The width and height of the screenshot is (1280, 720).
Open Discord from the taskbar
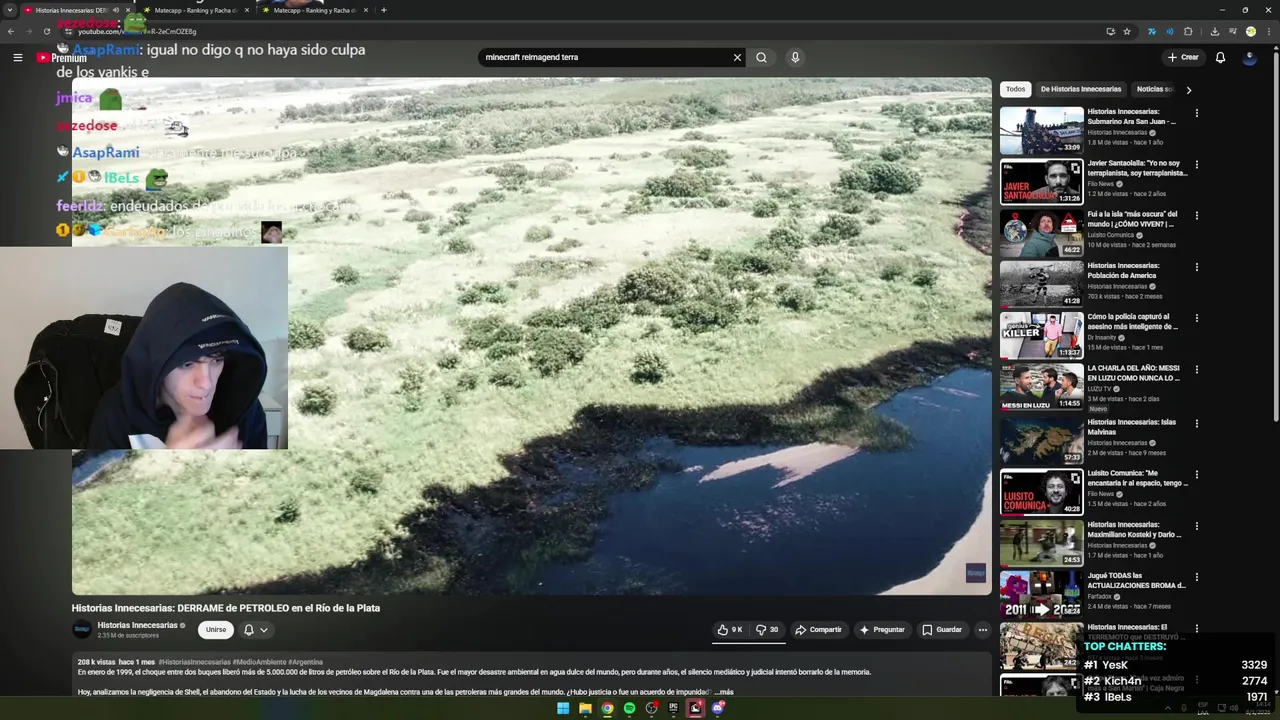(x=717, y=708)
